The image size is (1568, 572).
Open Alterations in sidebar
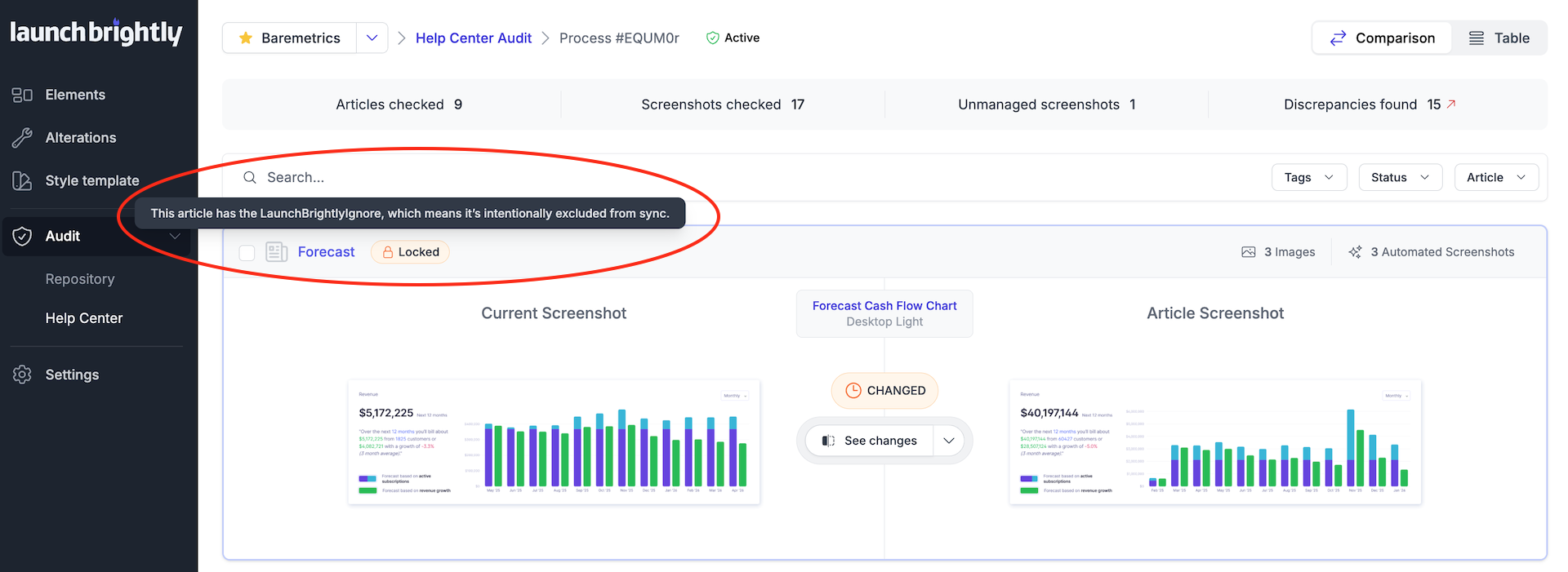[x=81, y=138]
